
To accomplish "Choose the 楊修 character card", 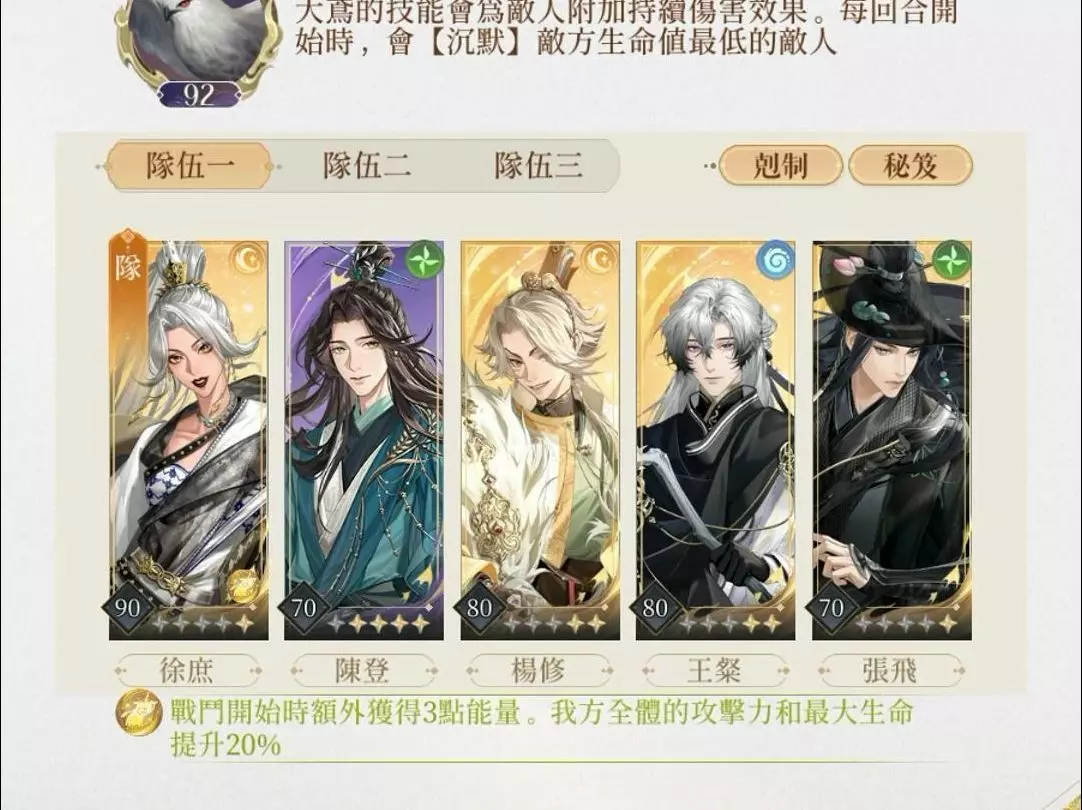I will pyautogui.click(x=540, y=440).
